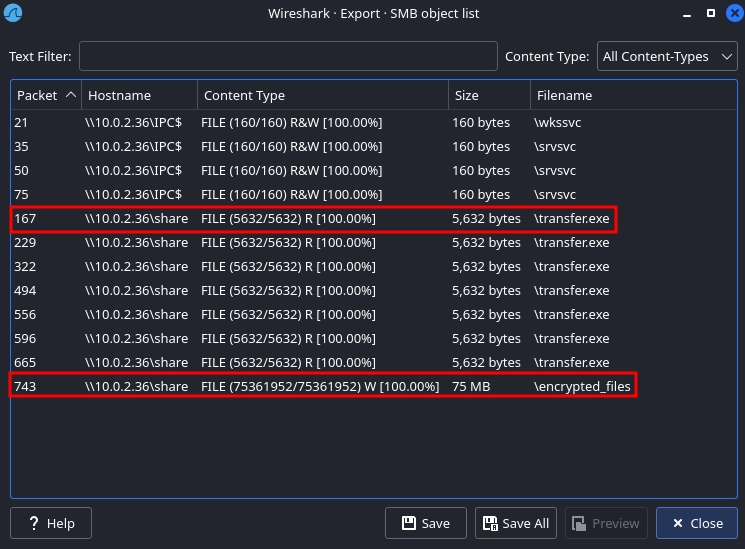Sort the list by Packet column
Image resolution: width=745 pixels, height=549 pixels.
[45, 95]
